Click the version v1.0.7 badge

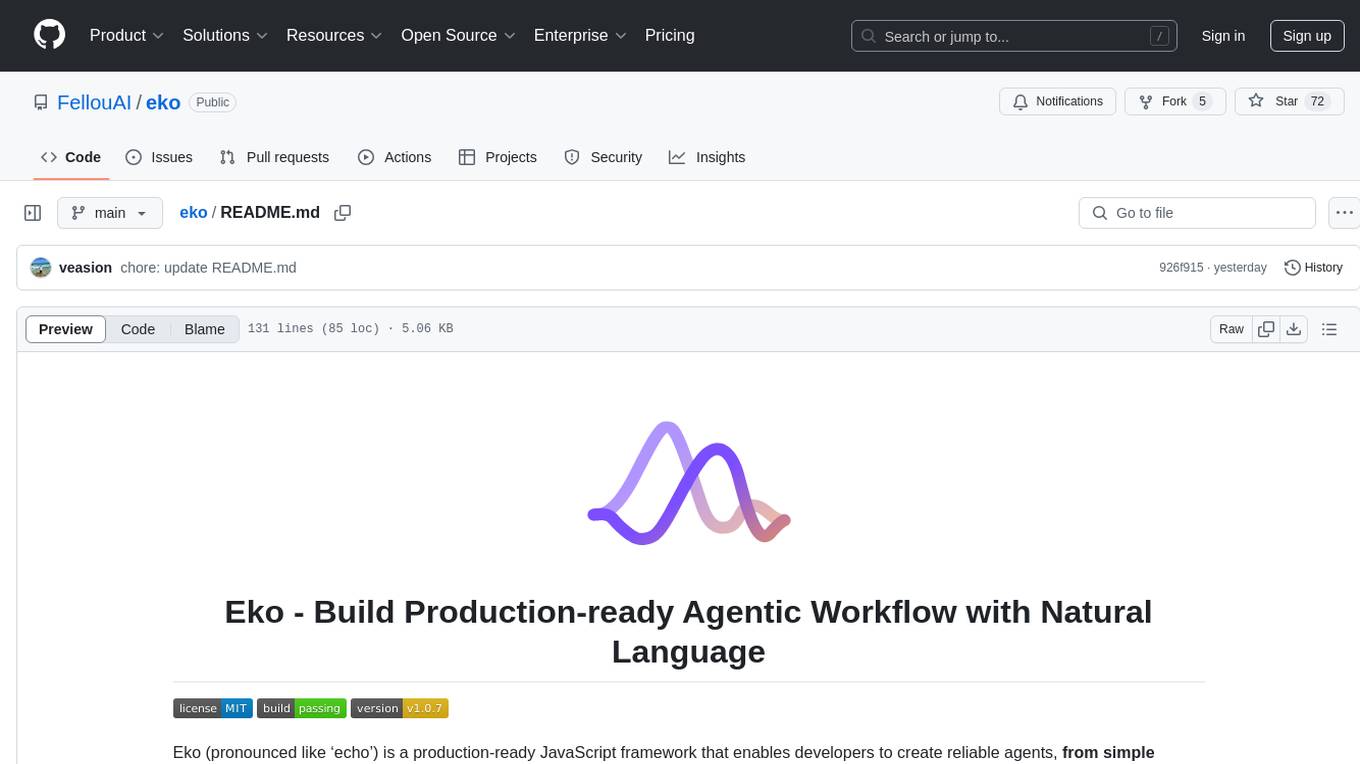point(399,708)
